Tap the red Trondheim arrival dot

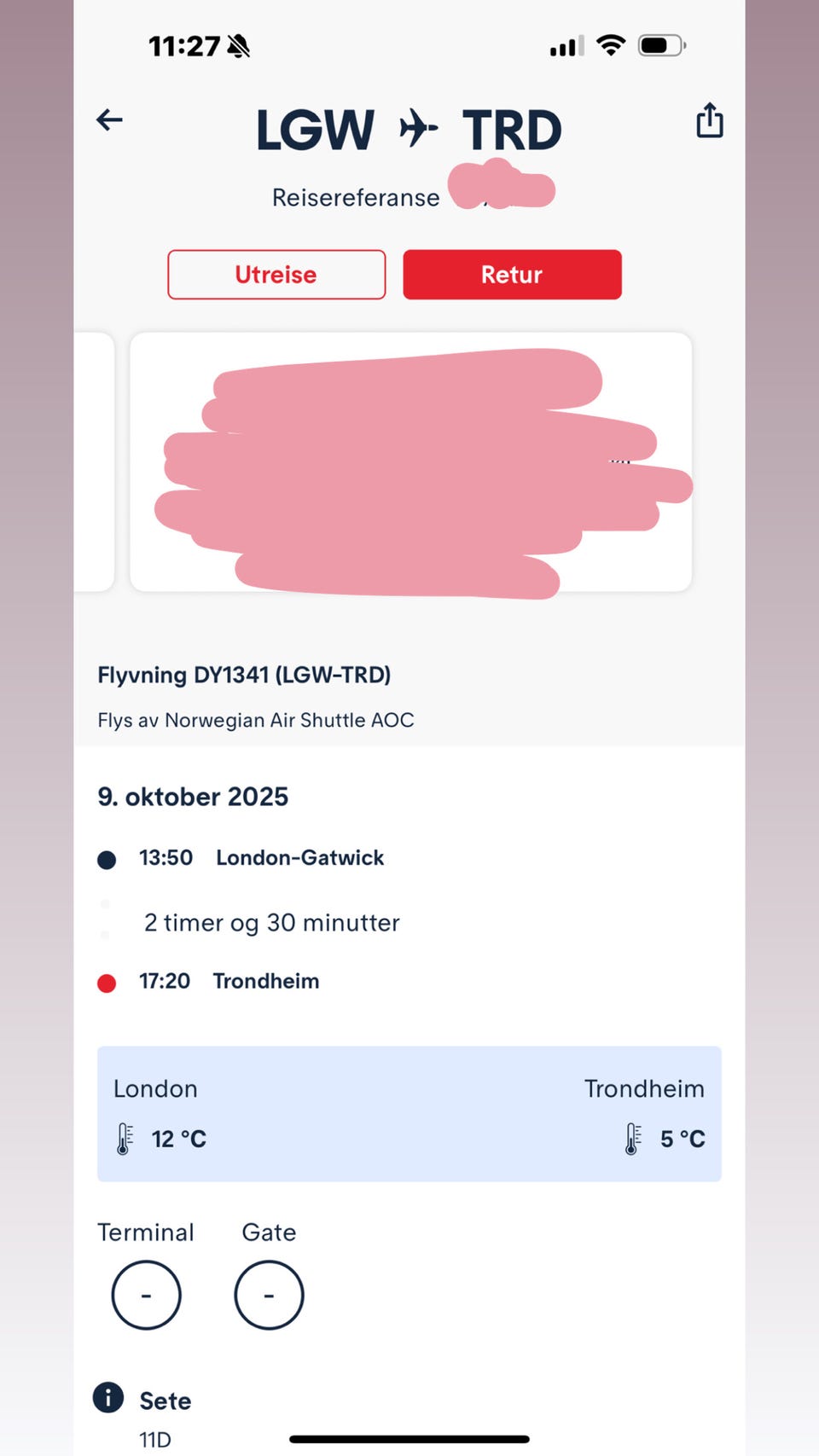107,983
